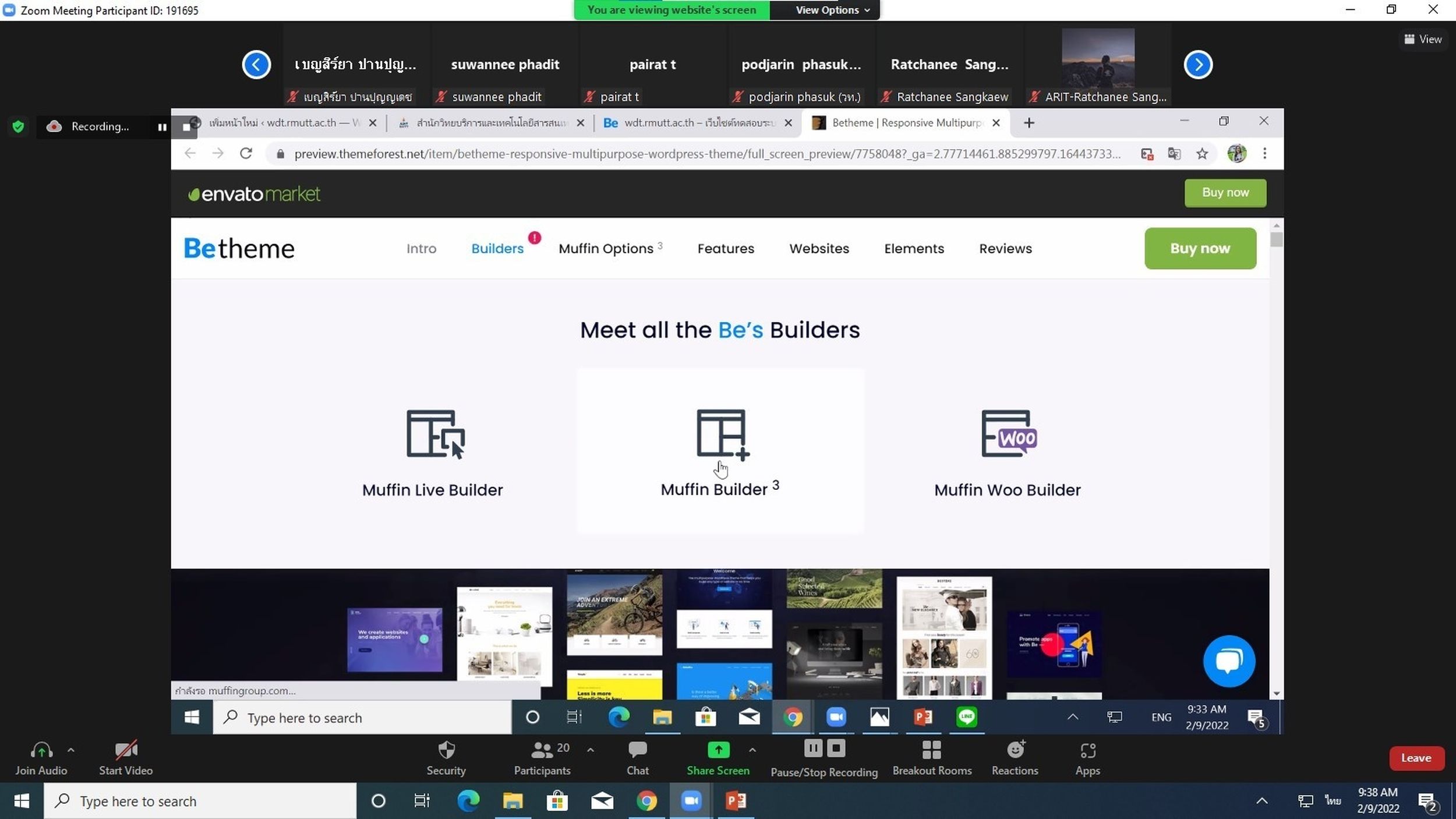Open Muffin Options nav item
Viewport: 1456px width, 819px height.
pyautogui.click(x=610, y=248)
